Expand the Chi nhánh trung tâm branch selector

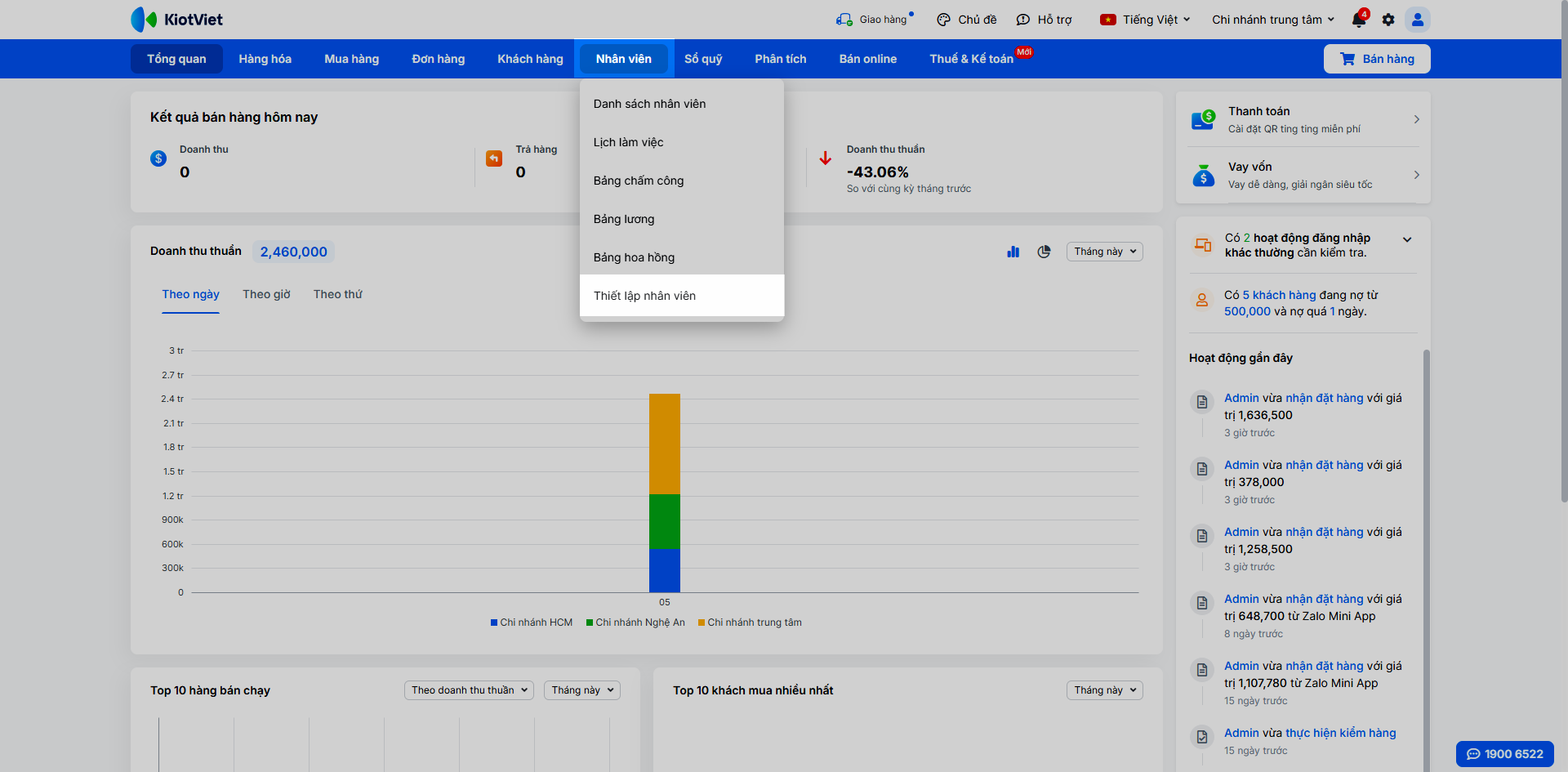coord(1272,20)
